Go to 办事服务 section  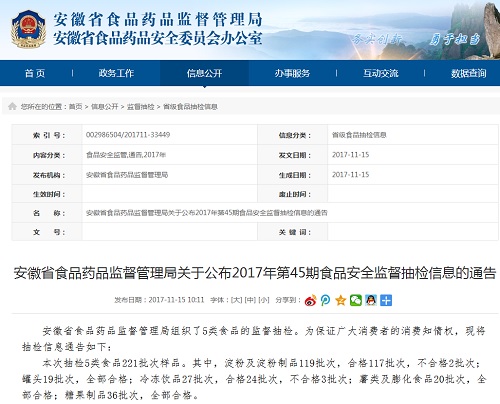(x=292, y=73)
